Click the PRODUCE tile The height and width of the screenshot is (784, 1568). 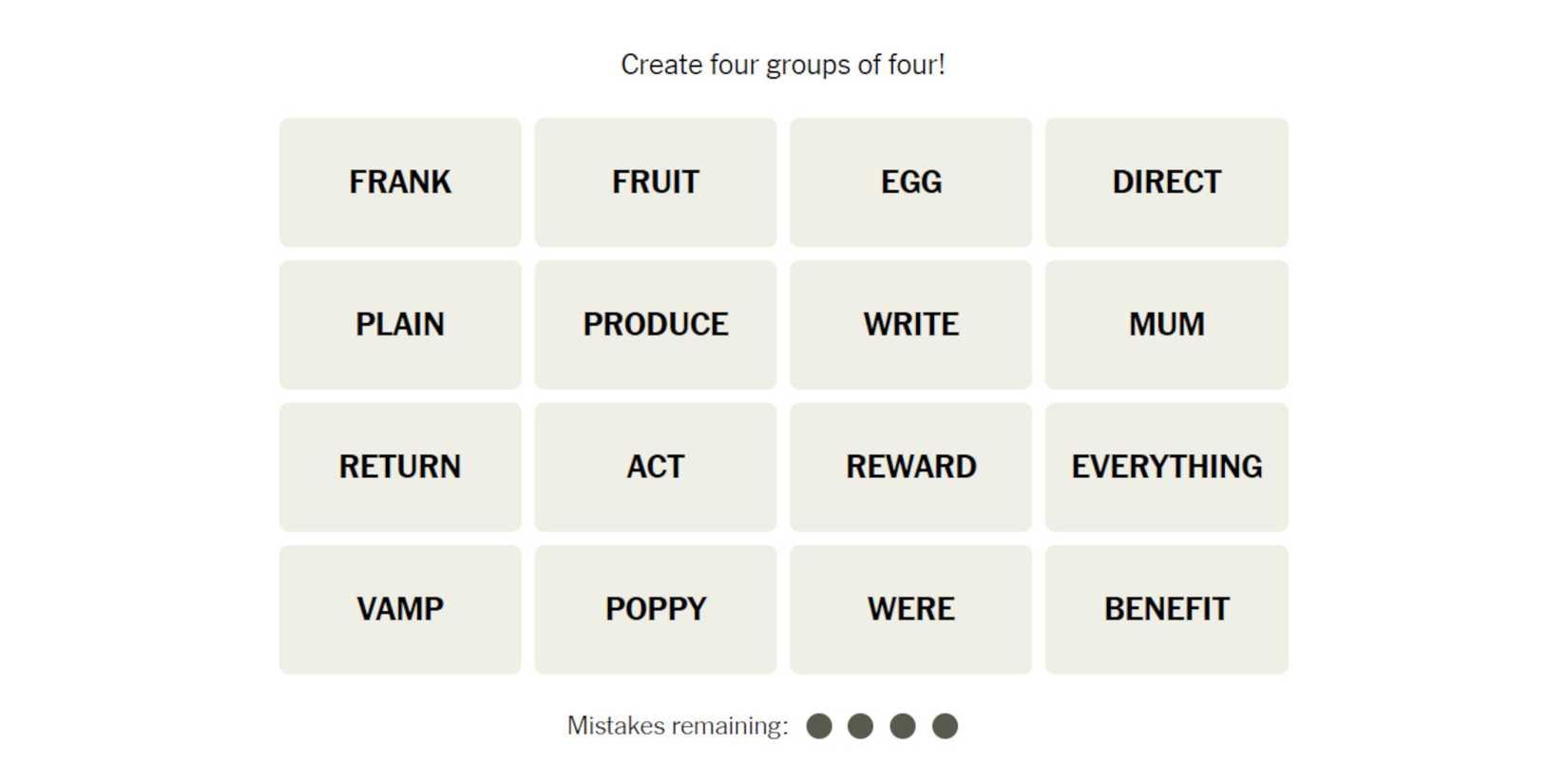(x=656, y=325)
